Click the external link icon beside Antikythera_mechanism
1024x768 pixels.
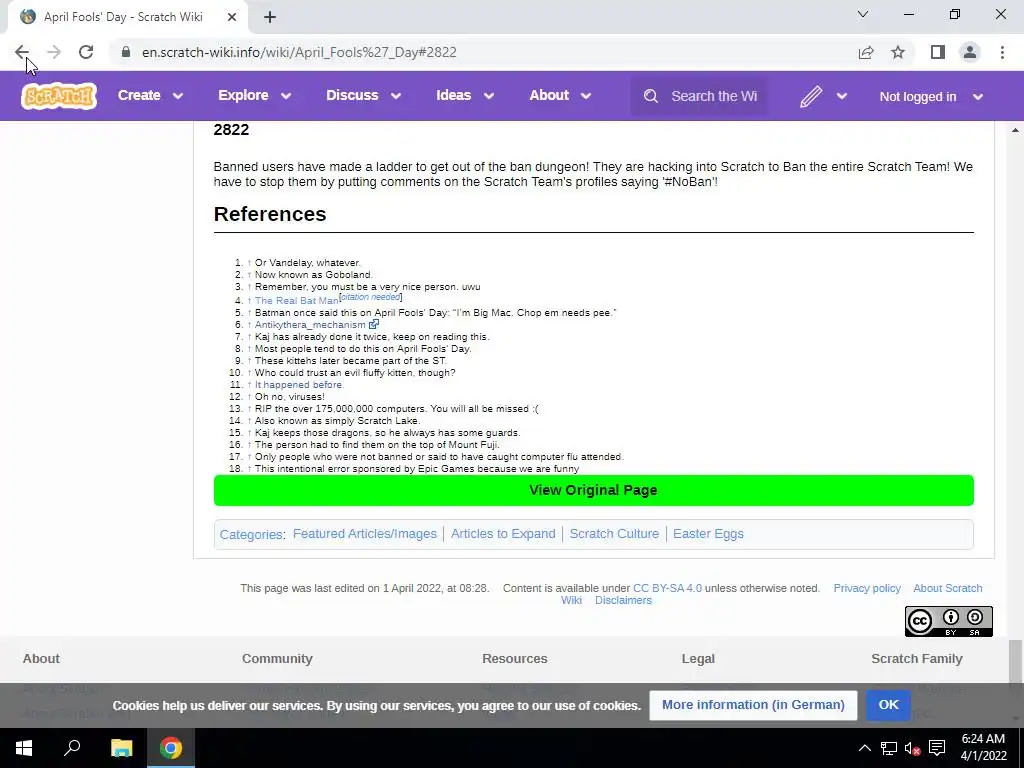tap(374, 324)
